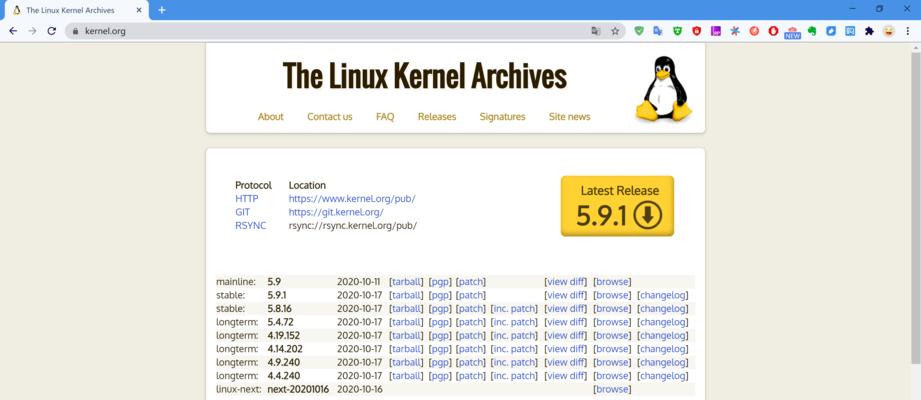Open the Chrome profile avatar

pyautogui.click(x=889, y=31)
